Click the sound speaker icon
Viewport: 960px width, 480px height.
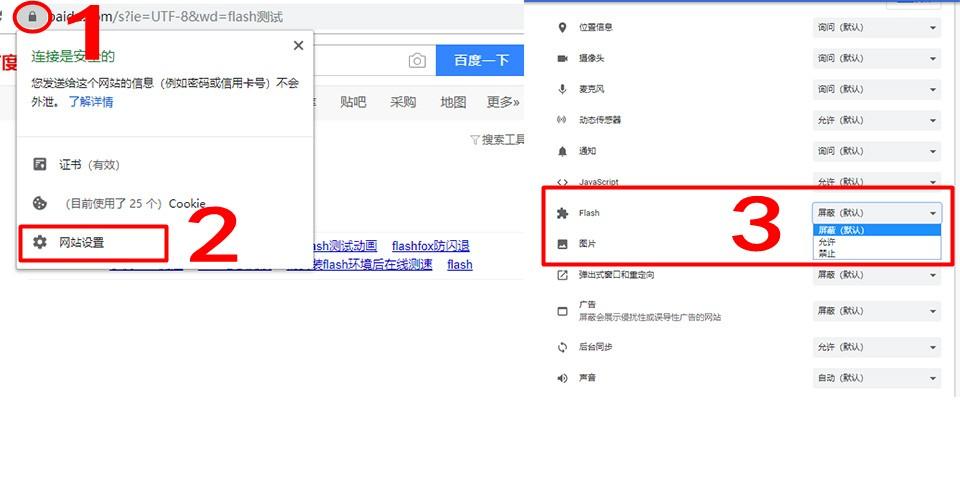pos(562,378)
